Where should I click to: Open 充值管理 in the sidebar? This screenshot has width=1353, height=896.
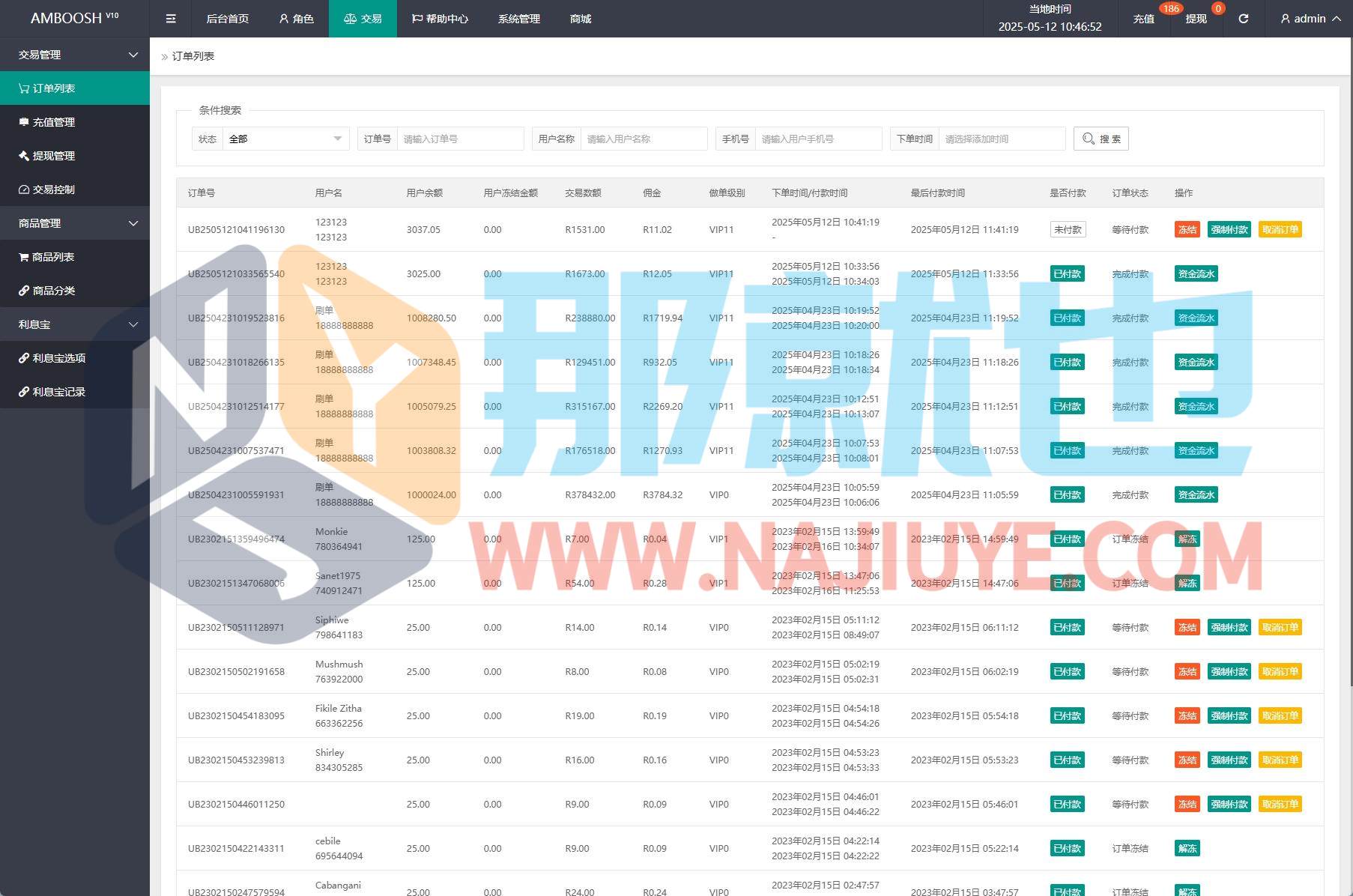click(x=75, y=122)
